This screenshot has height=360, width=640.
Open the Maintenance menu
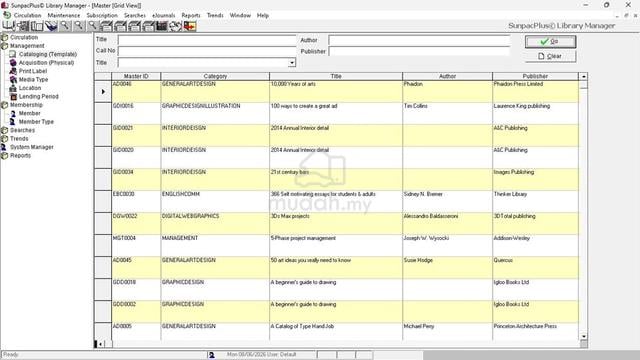coord(64,15)
